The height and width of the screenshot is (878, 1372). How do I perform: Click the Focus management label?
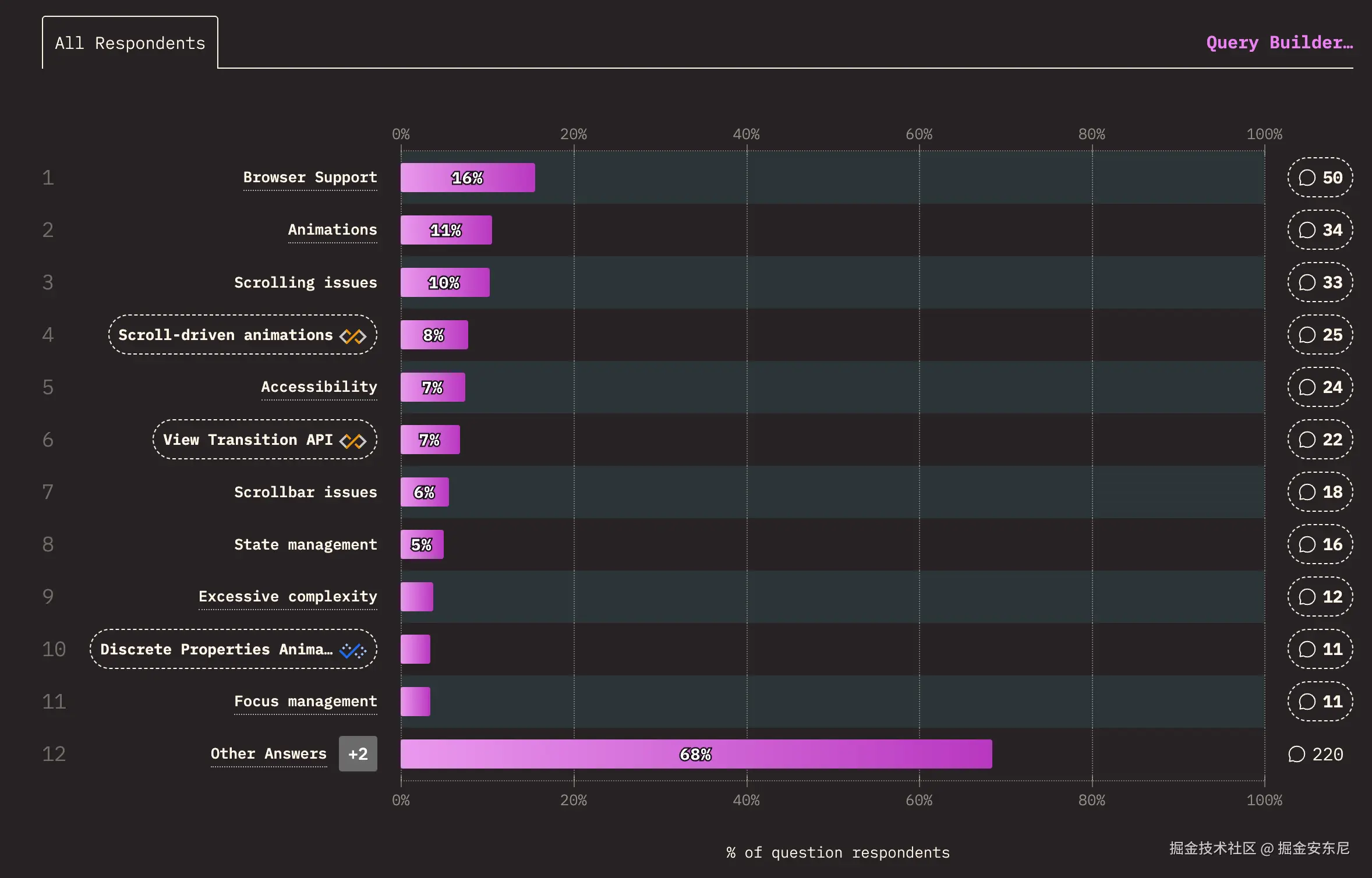pos(305,702)
